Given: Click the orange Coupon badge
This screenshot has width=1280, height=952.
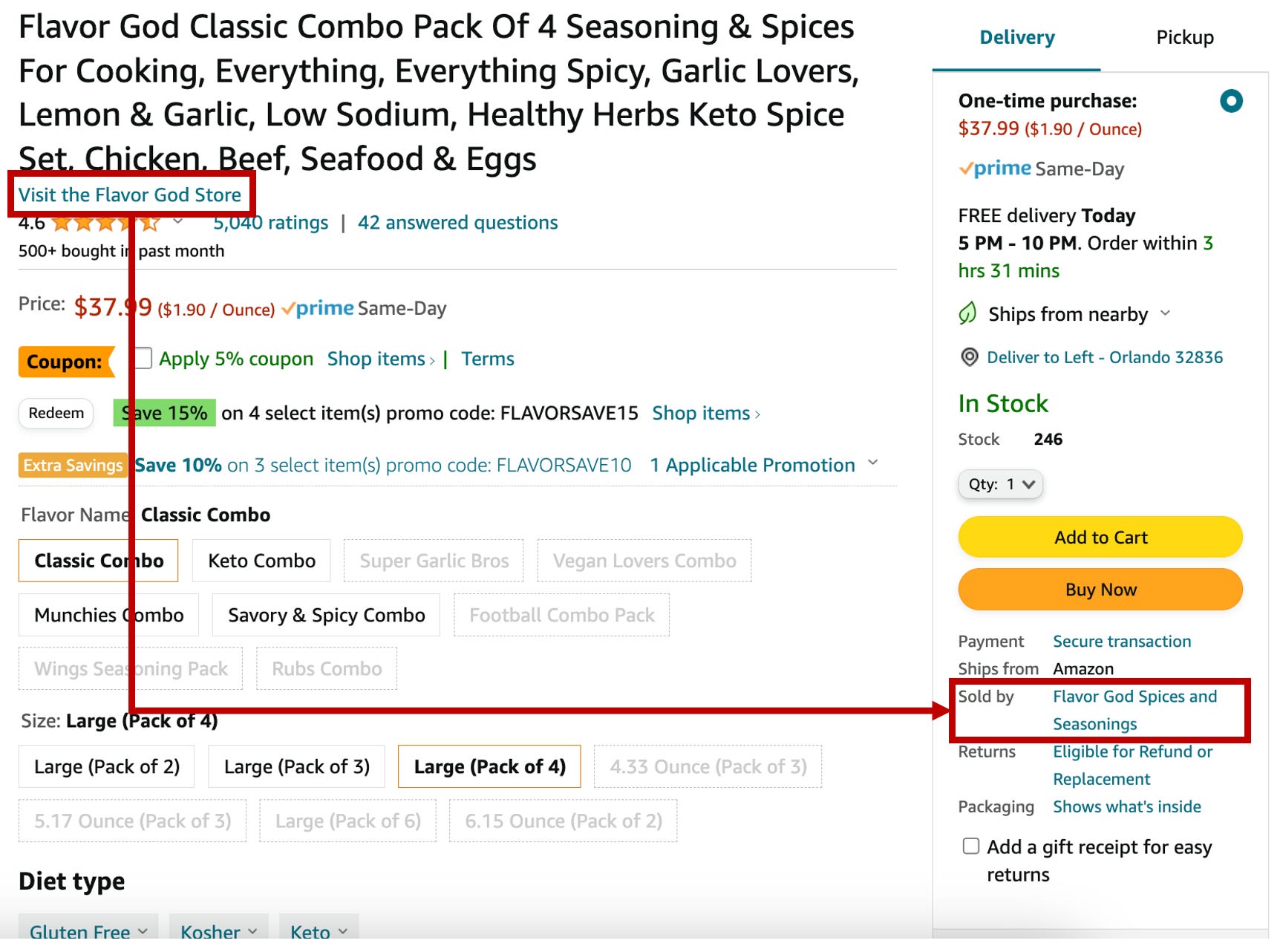Looking at the screenshot, I should click(65, 362).
